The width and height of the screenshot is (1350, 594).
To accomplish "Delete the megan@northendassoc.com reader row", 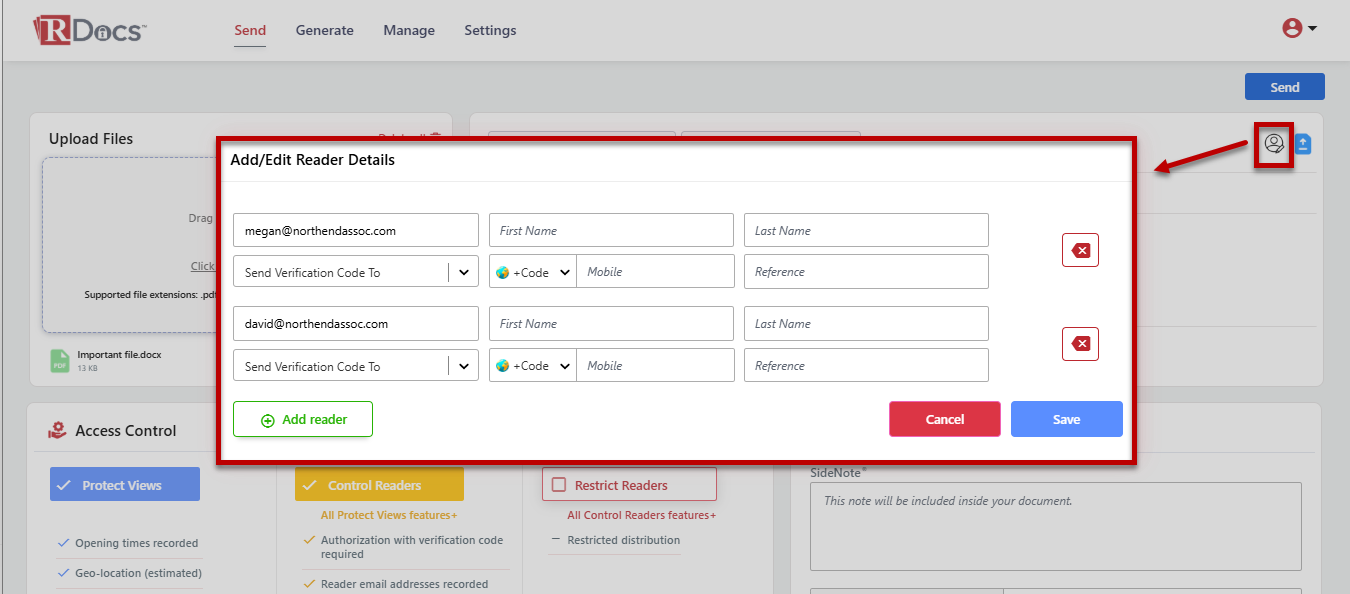I will tap(1080, 251).
